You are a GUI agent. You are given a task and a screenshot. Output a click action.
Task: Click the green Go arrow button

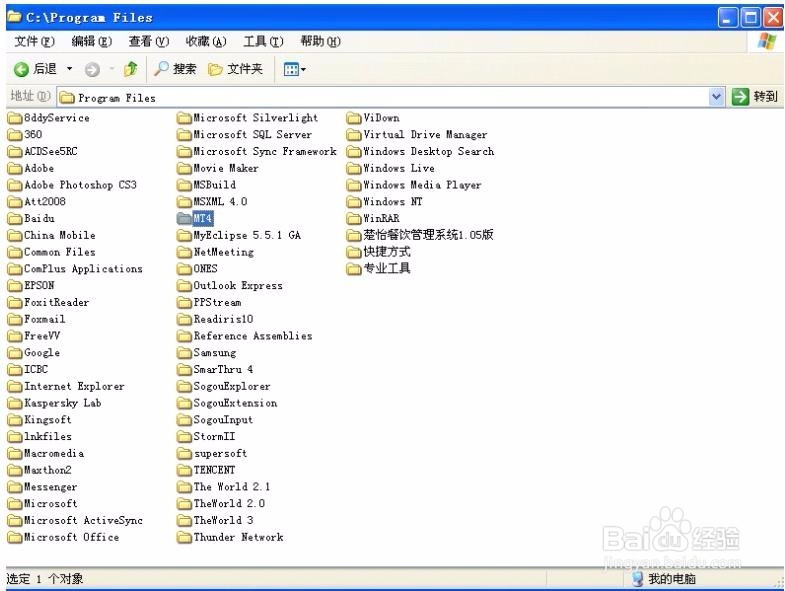pos(740,96)
